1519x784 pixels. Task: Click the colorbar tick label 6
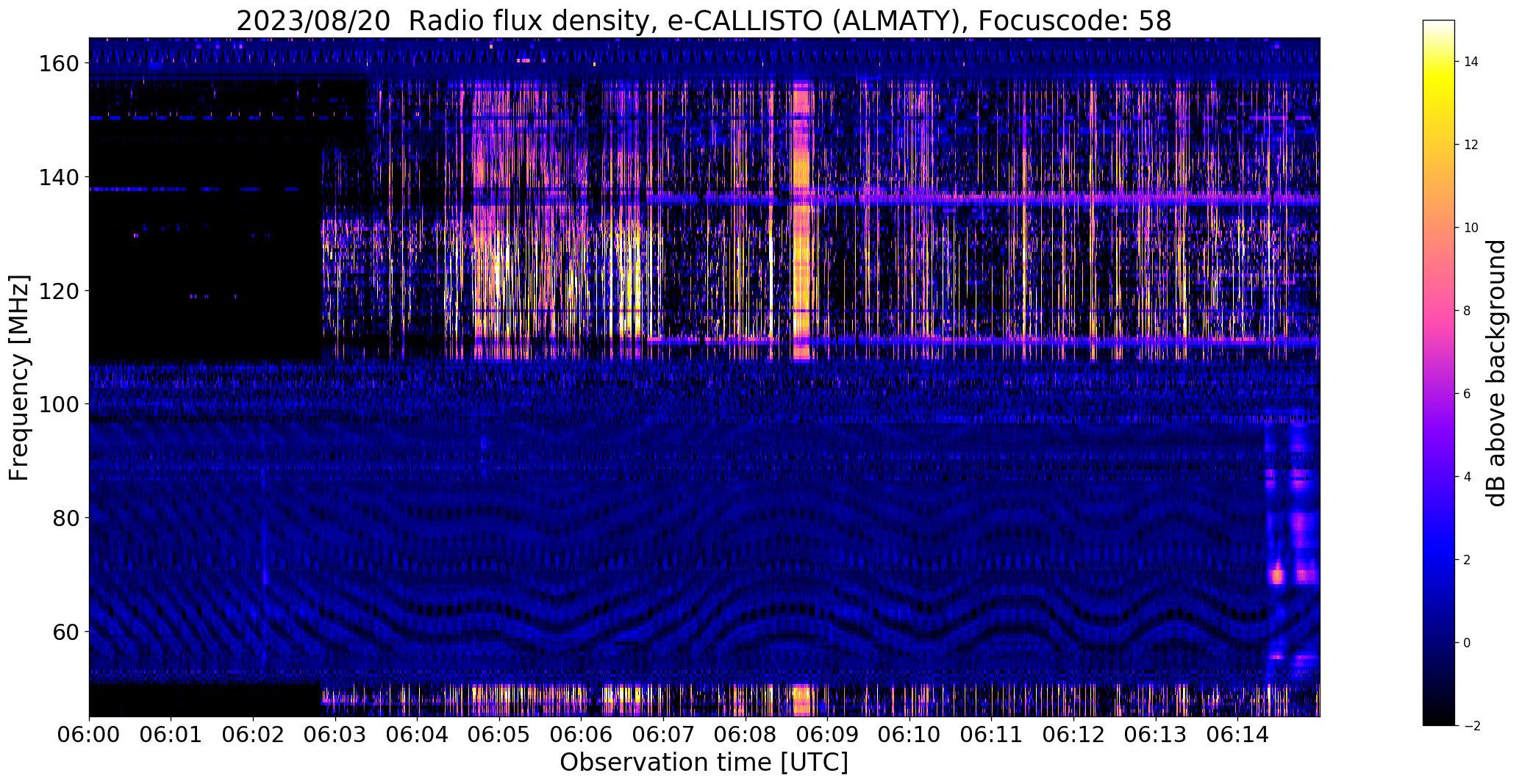point(1467,394)
